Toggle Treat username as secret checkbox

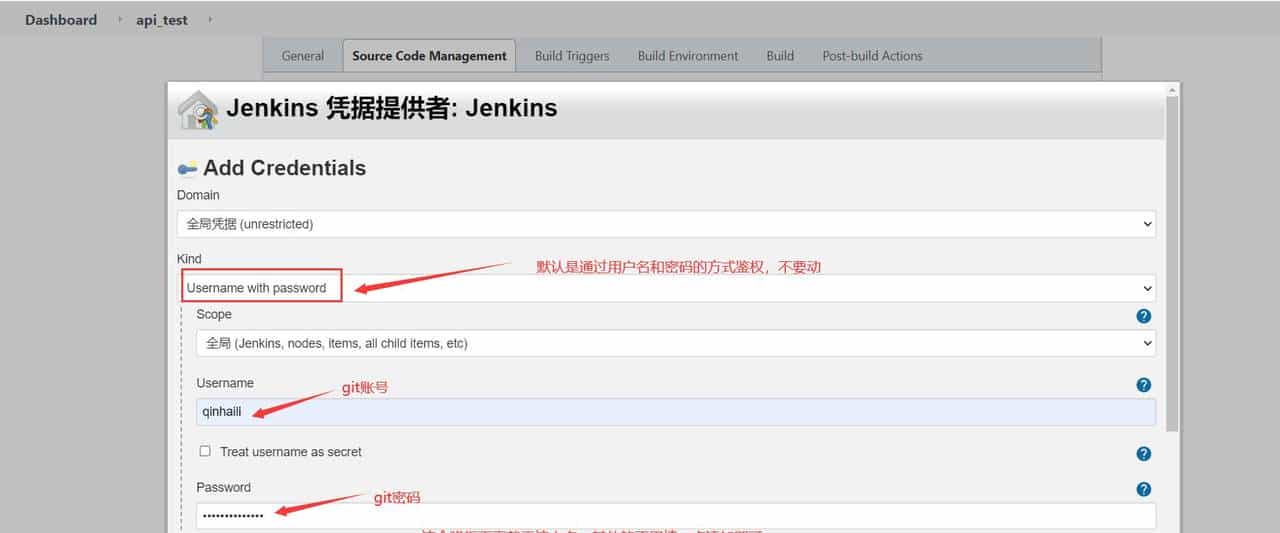(x=205, y=451)
